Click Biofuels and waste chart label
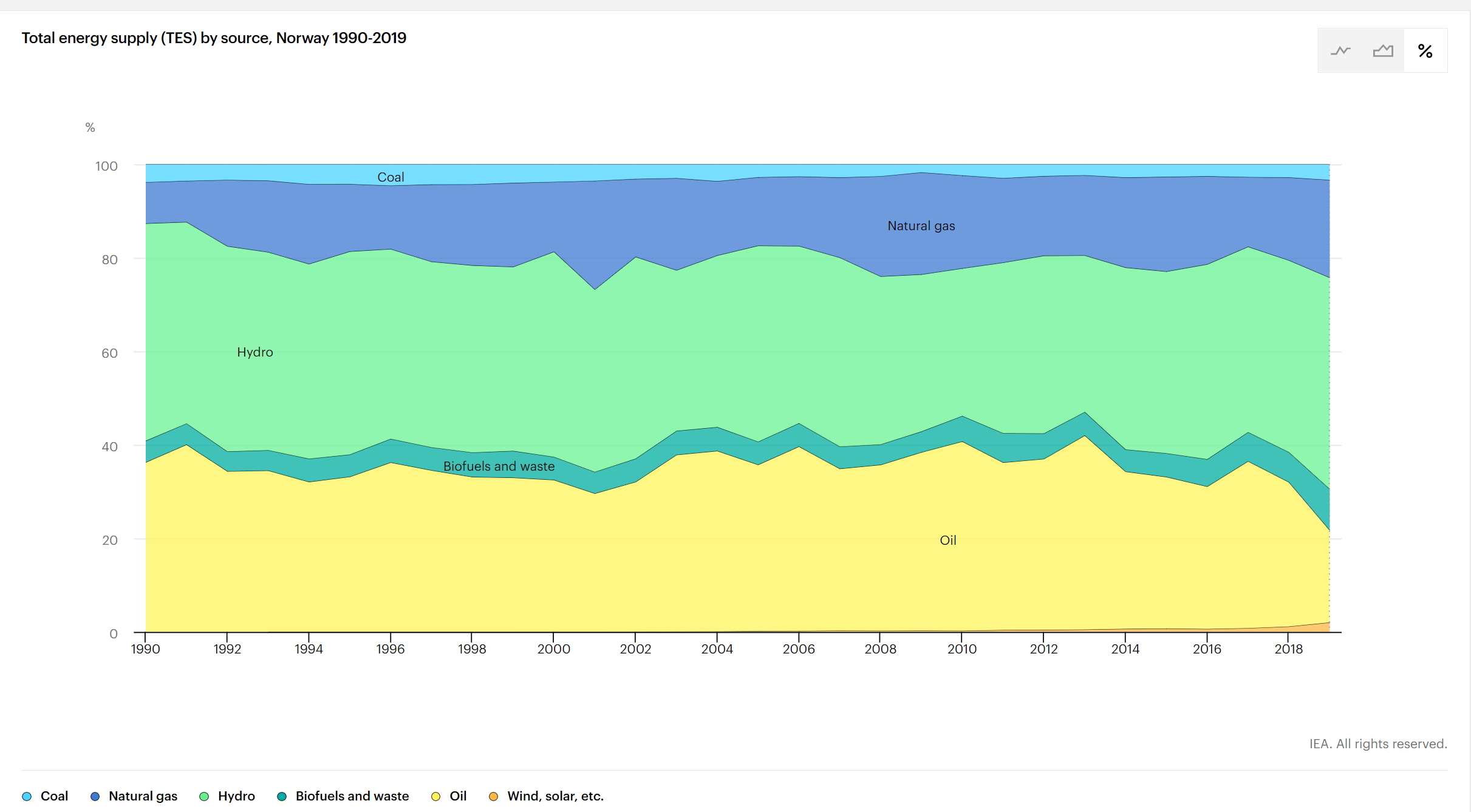The height and width of the screenshot is (812, 1471). [499, 466]
